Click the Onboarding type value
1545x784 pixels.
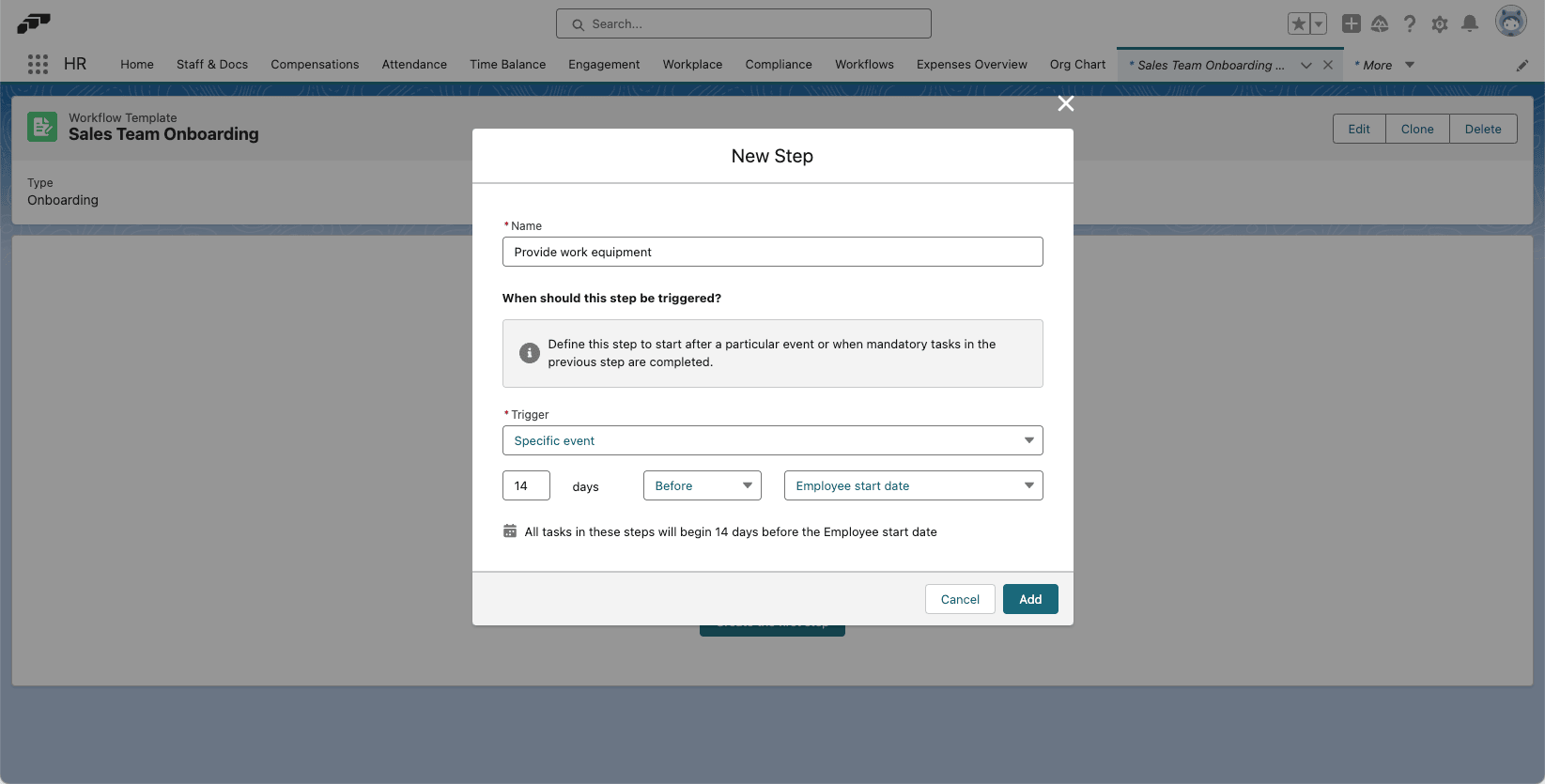pyautogui.click(x=63, y=200)
